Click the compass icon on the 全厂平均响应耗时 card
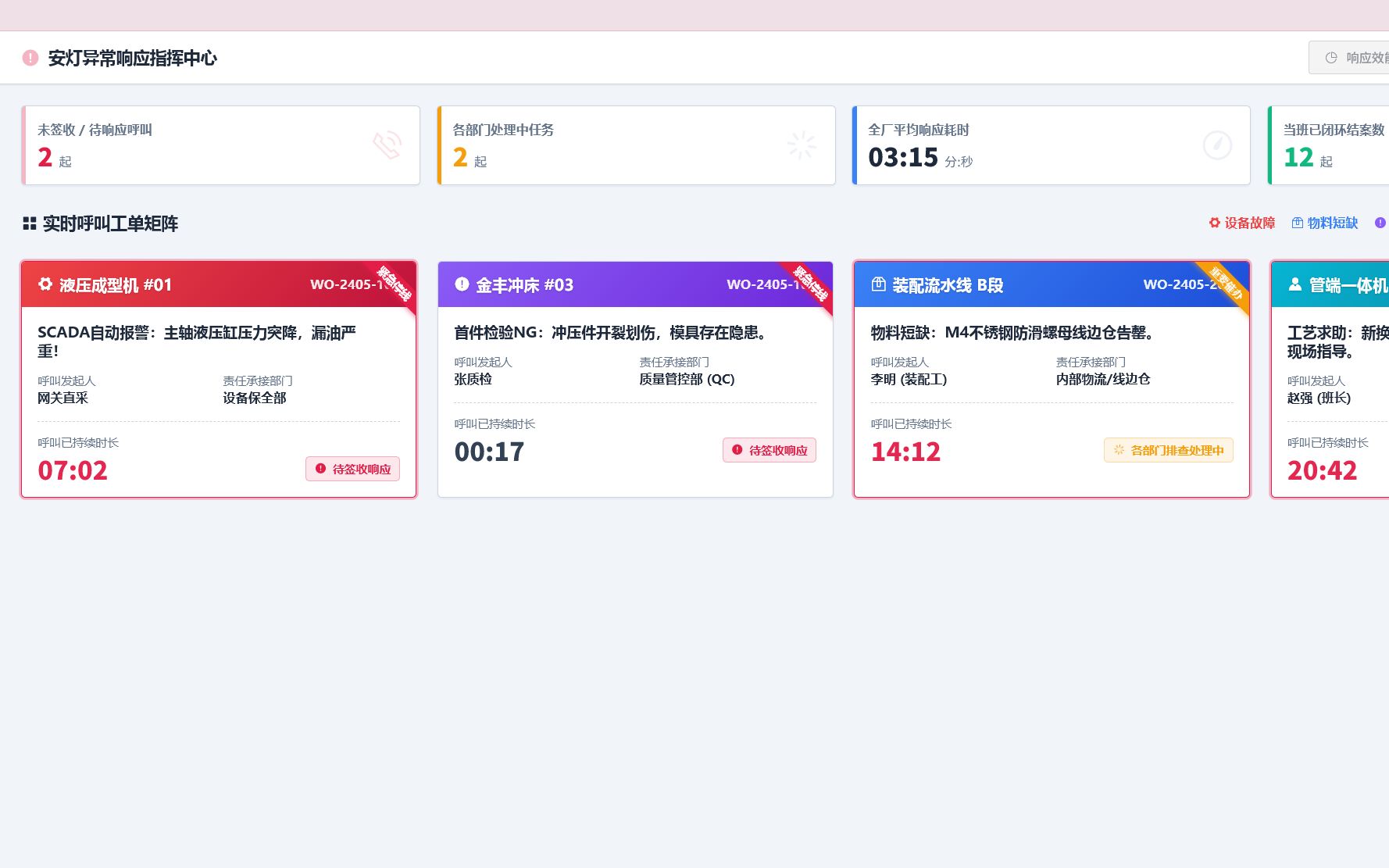The image size is (1389, 868). pos(1217,145)
